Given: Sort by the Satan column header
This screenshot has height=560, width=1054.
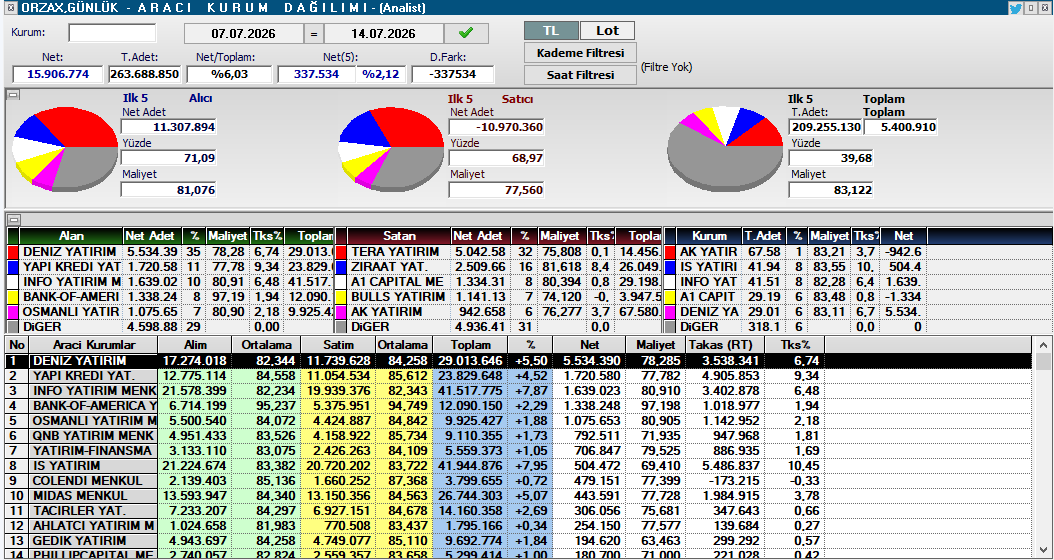Looking at the screenshot, I should (x=399, y=236).
